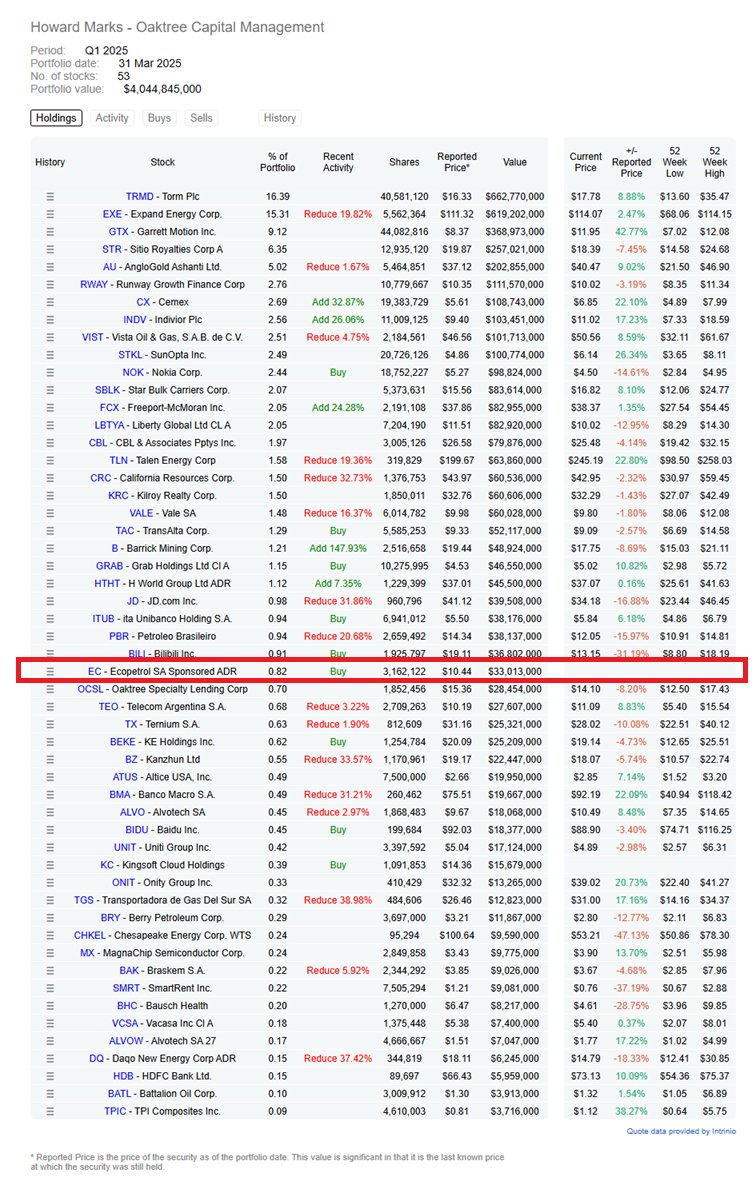Select Reduce 19.82% in EXE row
Viewport: 756px width, 1193px height.
(338, 214)
